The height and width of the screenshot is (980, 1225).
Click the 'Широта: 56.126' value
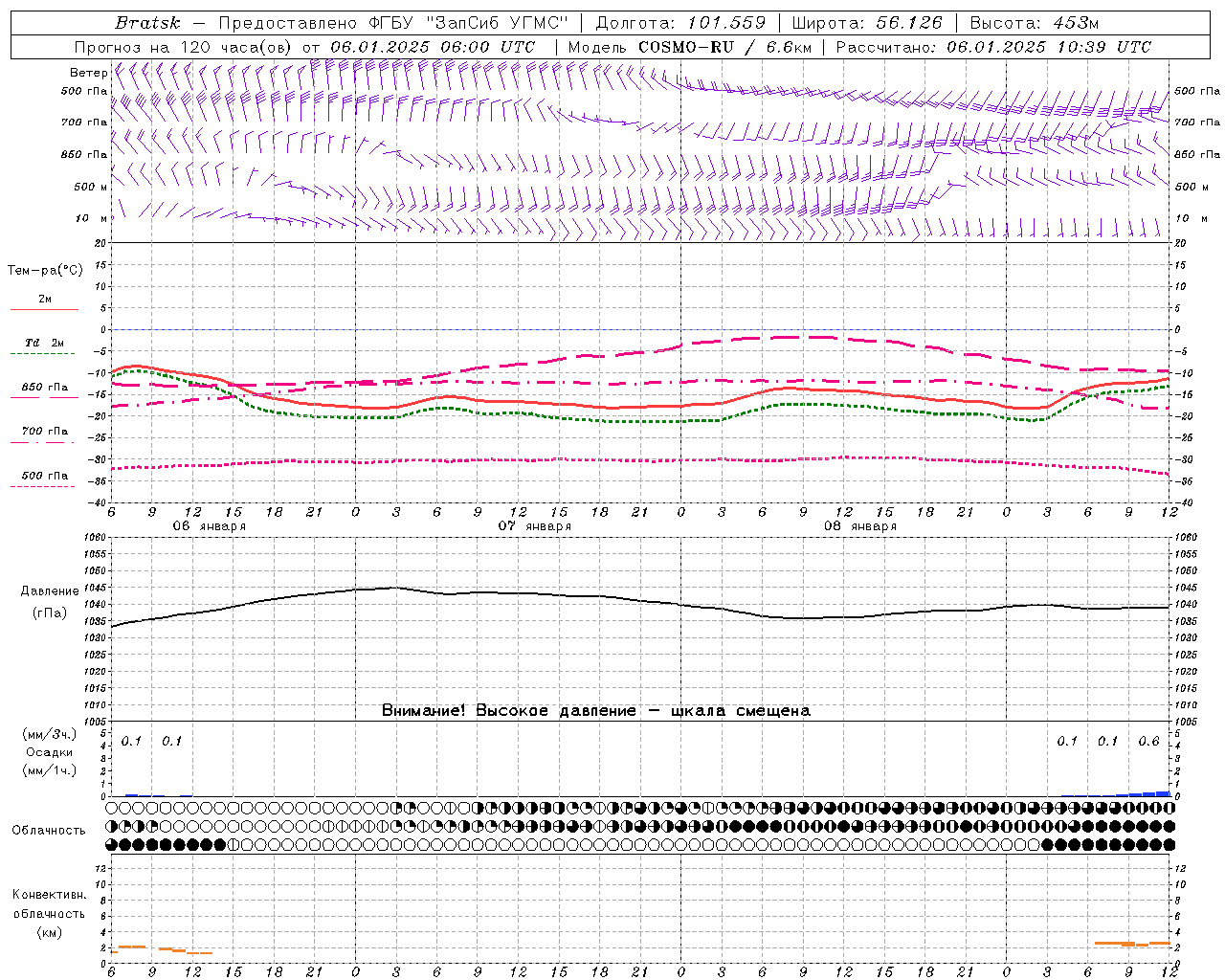(x=867, y=23)
